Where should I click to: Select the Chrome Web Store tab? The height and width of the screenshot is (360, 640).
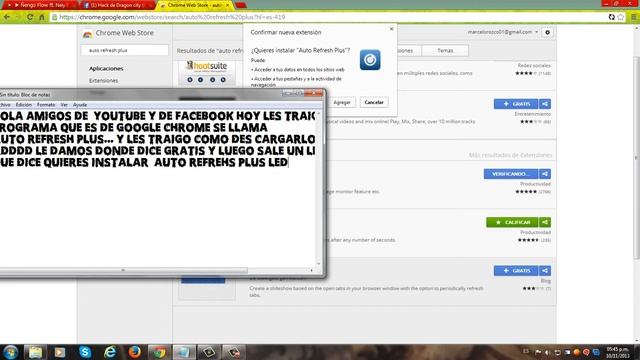(x=195, y=5)
